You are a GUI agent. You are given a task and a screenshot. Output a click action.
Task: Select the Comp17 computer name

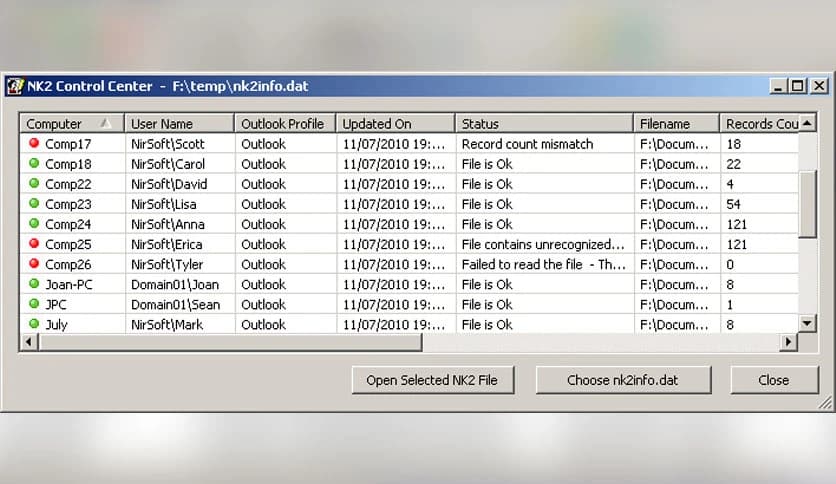(68, 144)
